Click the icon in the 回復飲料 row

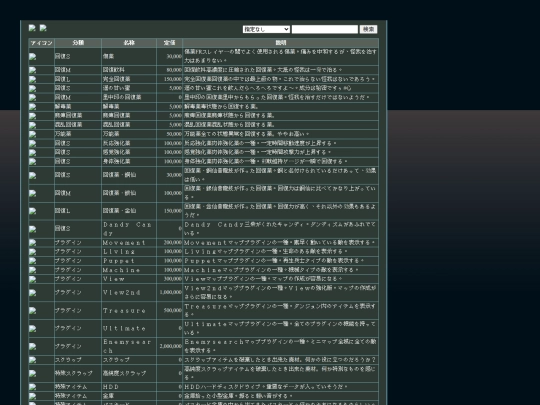point(32,70)
